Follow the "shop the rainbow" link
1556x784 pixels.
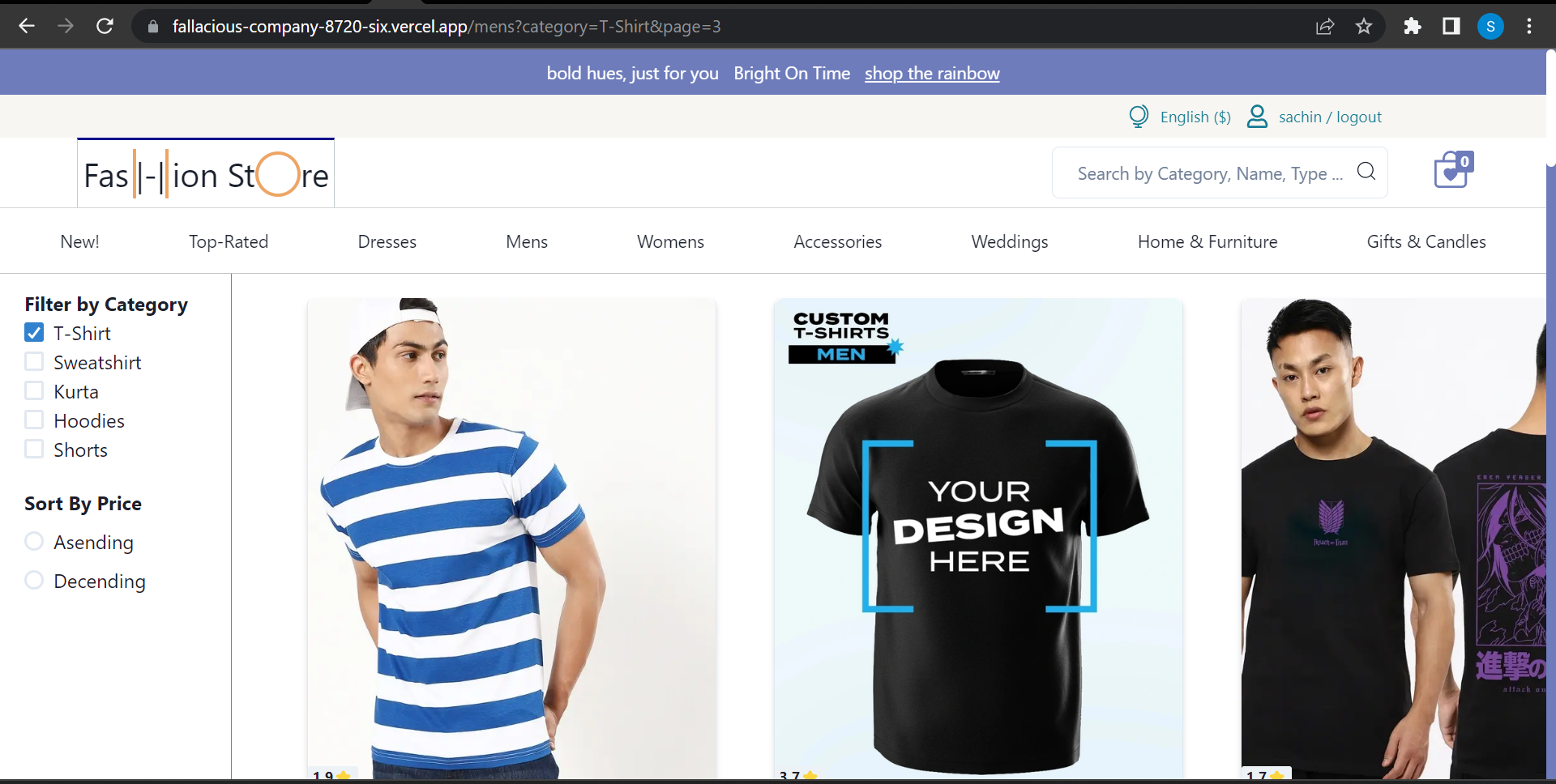coord(931,74)
